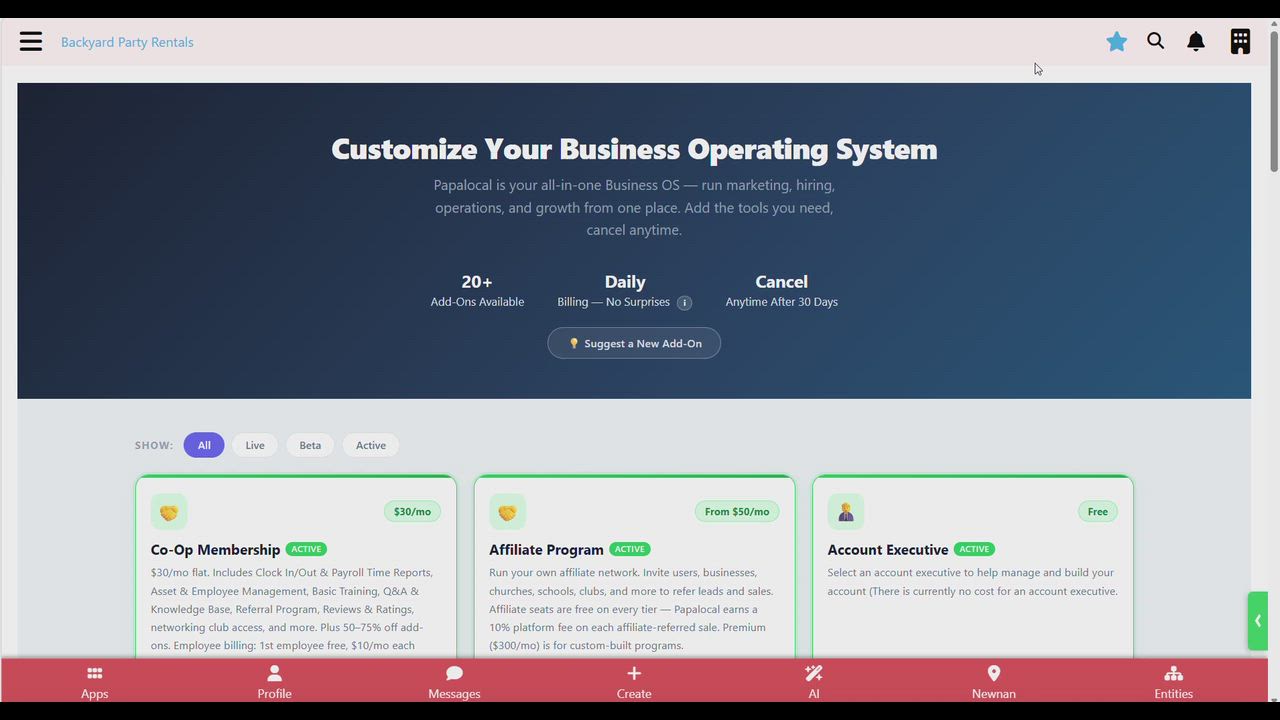Click the Account Executive person icon
This screenshot has height=720, width=1280.
pos(846,512)
